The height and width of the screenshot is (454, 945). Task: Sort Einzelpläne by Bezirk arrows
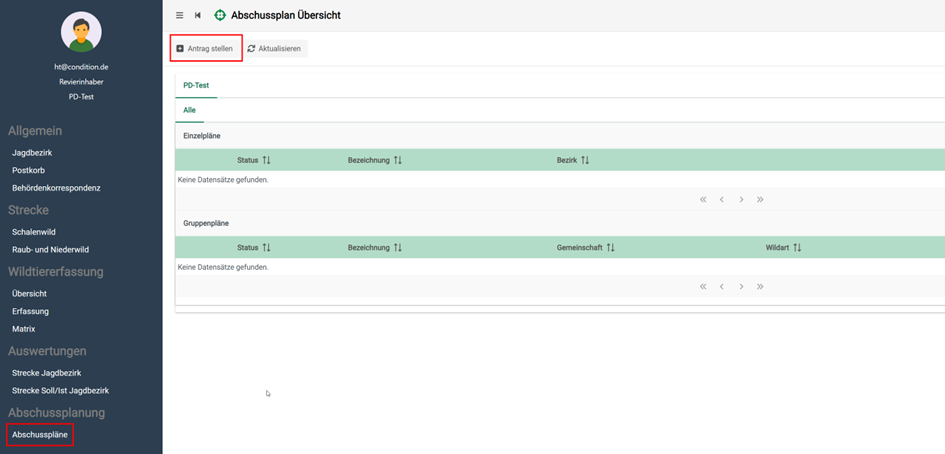point(585,160)
